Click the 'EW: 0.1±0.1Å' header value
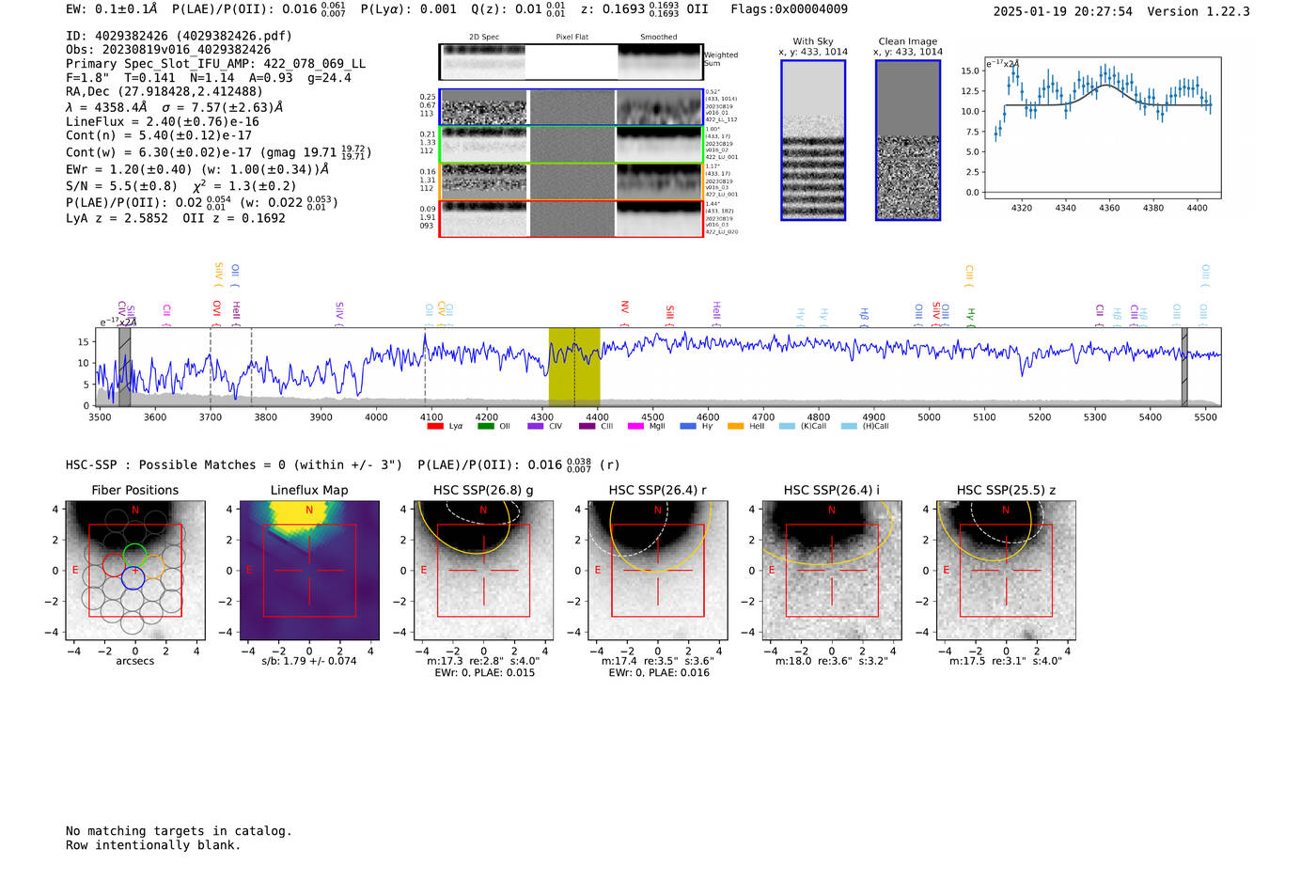 click(x=111, y=9)
